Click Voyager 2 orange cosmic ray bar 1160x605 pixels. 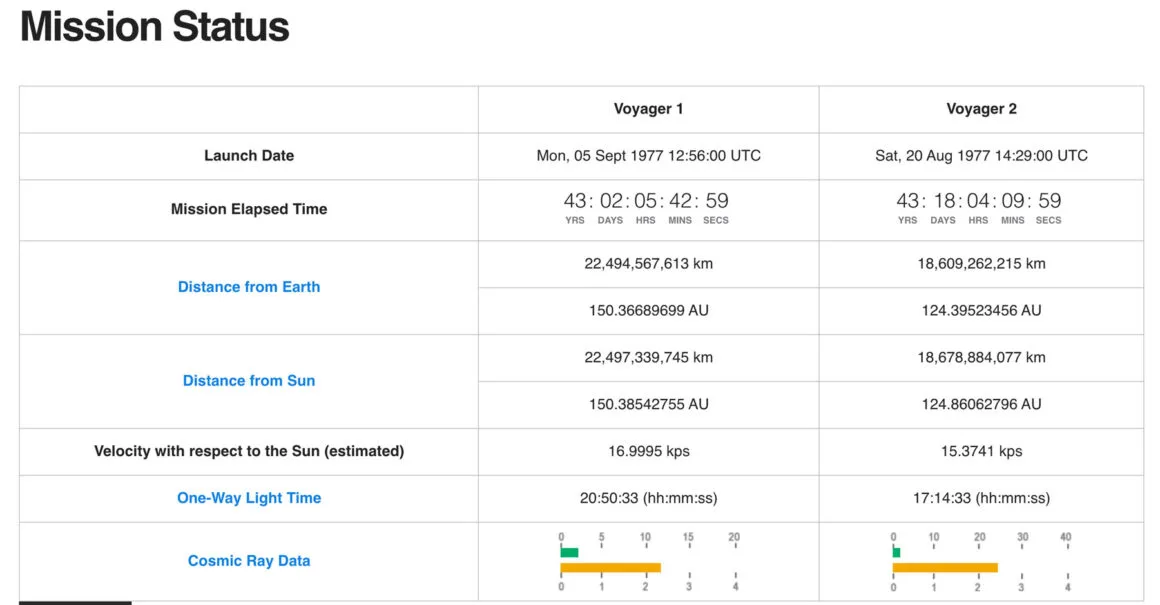pyautogui.click(x=945, y=568)
